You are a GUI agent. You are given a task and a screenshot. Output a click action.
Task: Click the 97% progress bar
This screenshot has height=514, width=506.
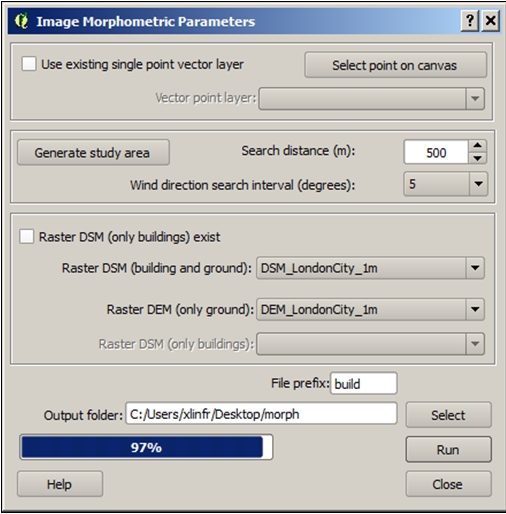tap(146, 447)
